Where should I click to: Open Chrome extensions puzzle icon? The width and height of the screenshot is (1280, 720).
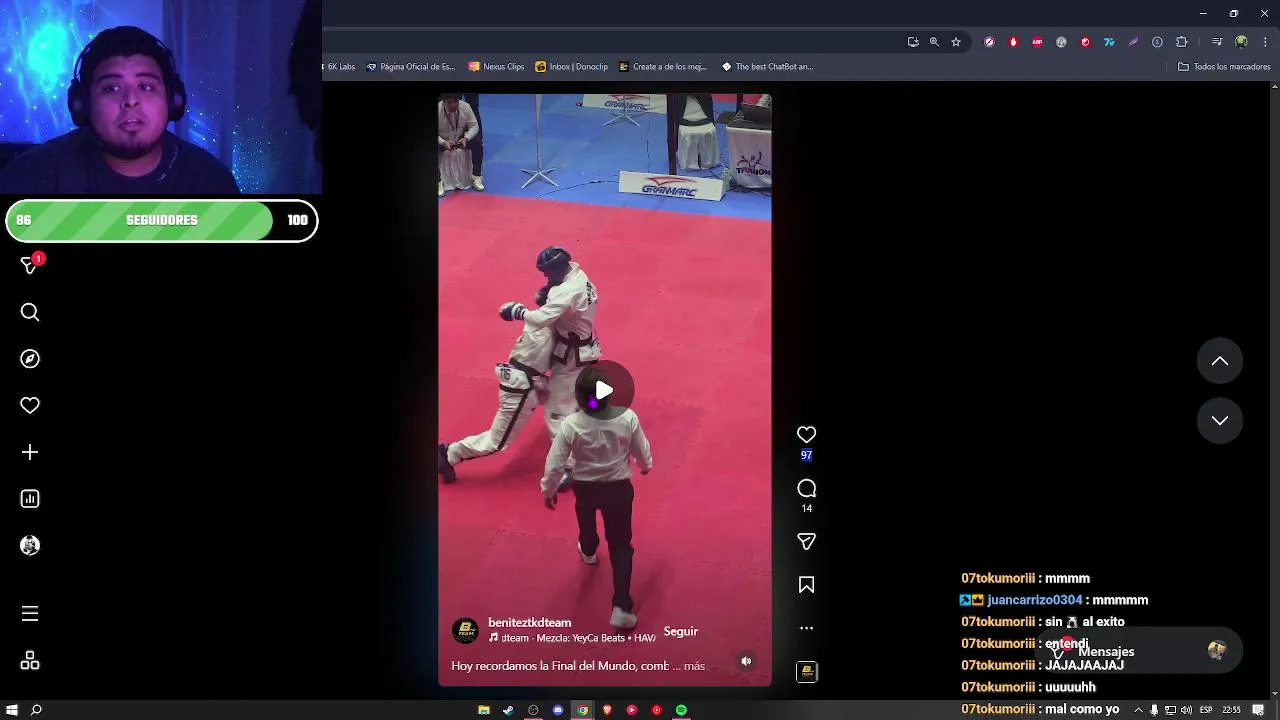[x=1182, y=42]
